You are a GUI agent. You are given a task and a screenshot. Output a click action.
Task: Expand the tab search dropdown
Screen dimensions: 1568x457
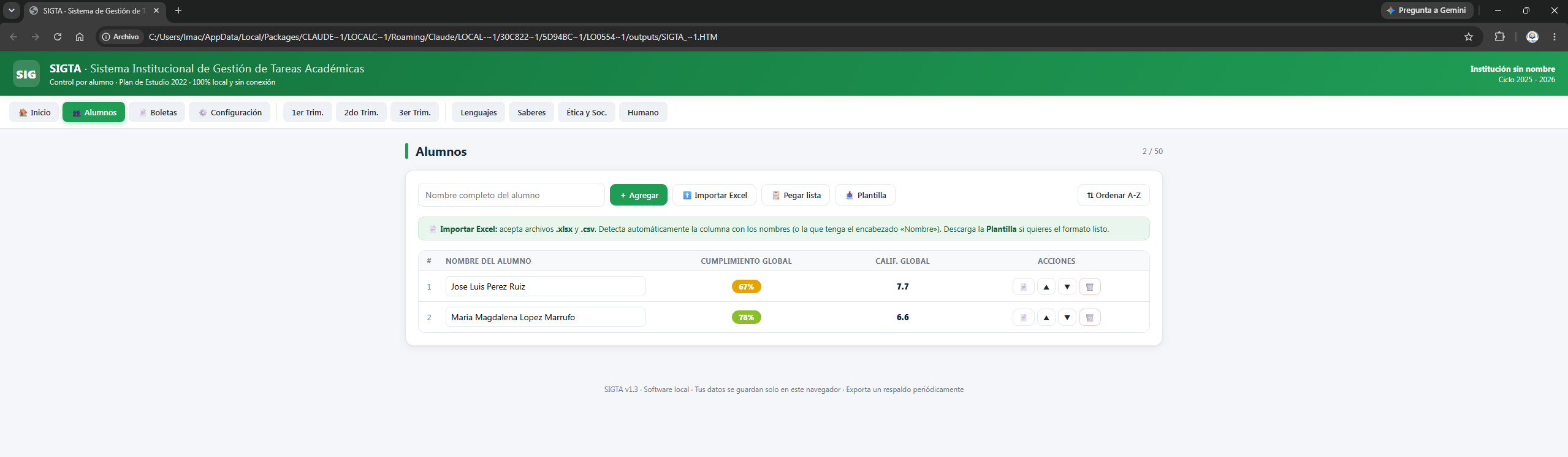click(x=11, y=10)
